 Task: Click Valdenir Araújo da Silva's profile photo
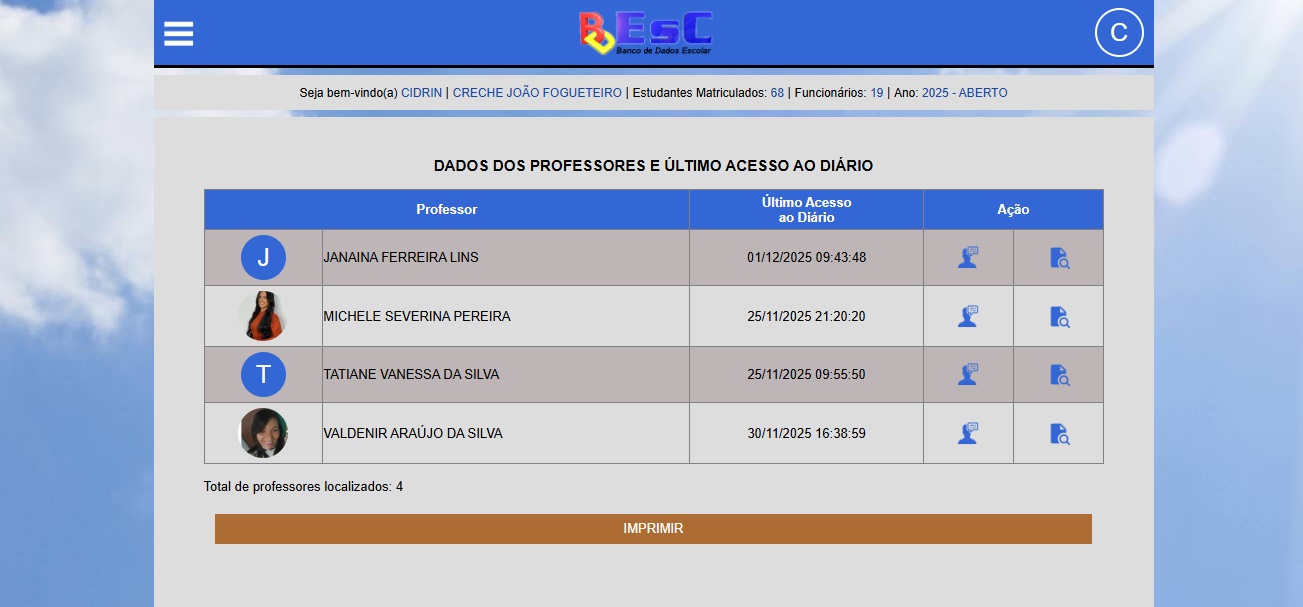point(263,433)
